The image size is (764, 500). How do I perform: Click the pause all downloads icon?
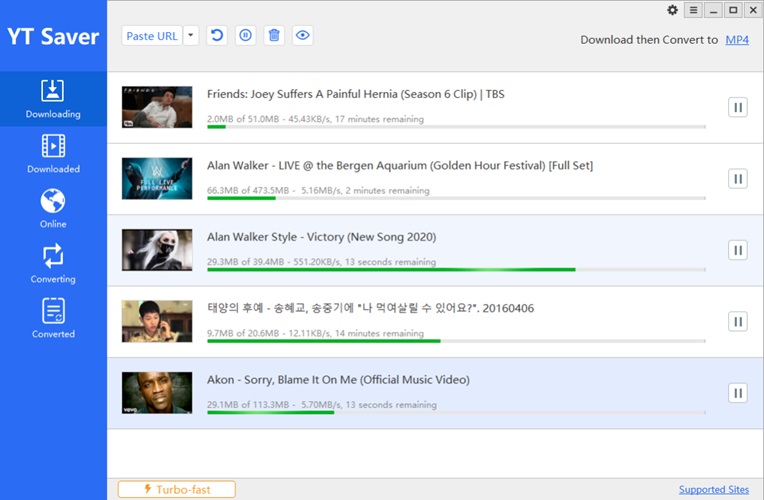[x=246, y=36]
